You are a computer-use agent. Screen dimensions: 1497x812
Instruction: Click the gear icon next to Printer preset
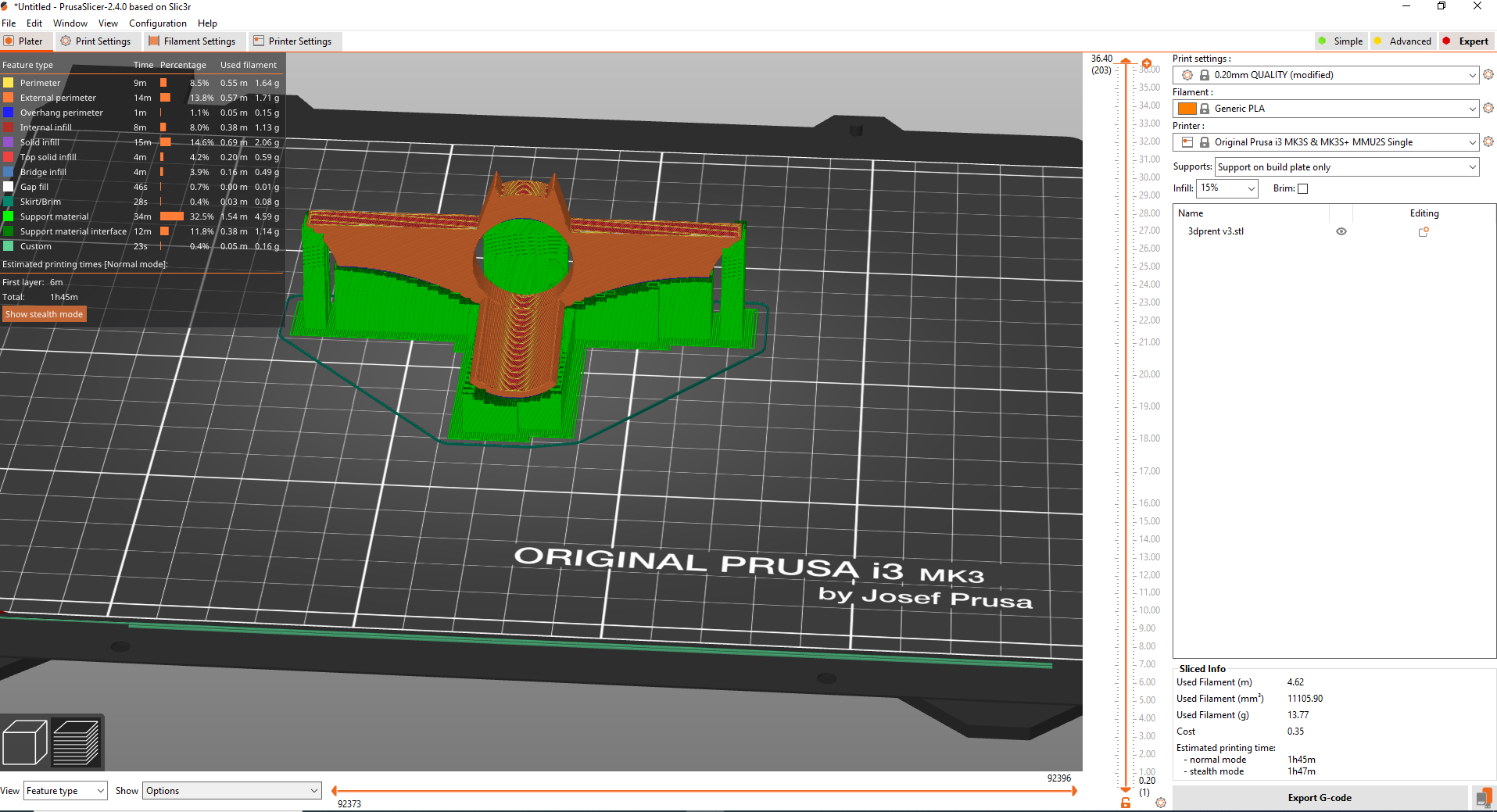[1488, 142]
